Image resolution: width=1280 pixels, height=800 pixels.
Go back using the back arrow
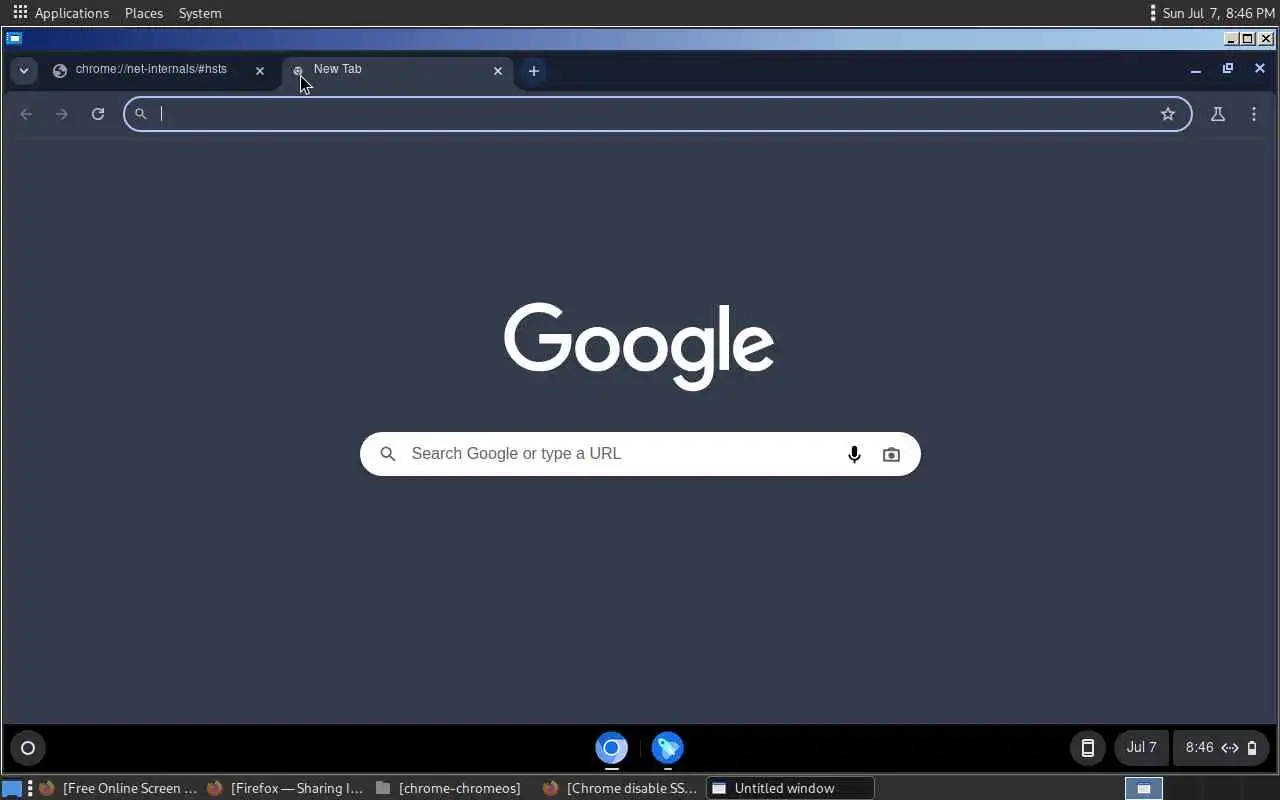(x=26, y=114)
